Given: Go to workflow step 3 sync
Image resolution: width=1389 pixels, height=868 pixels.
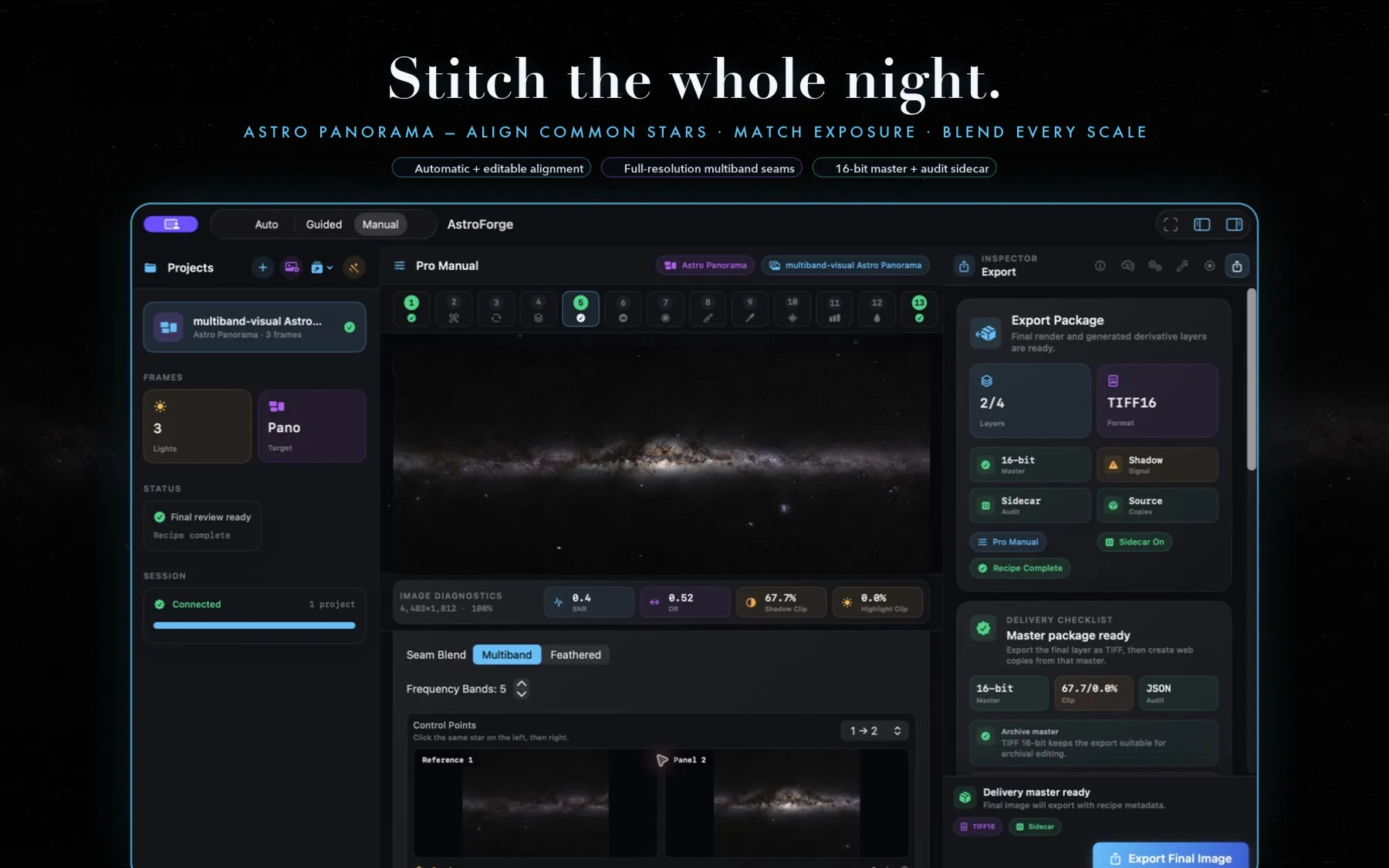Looking at the screenshot, I should [x=496, y=309].
